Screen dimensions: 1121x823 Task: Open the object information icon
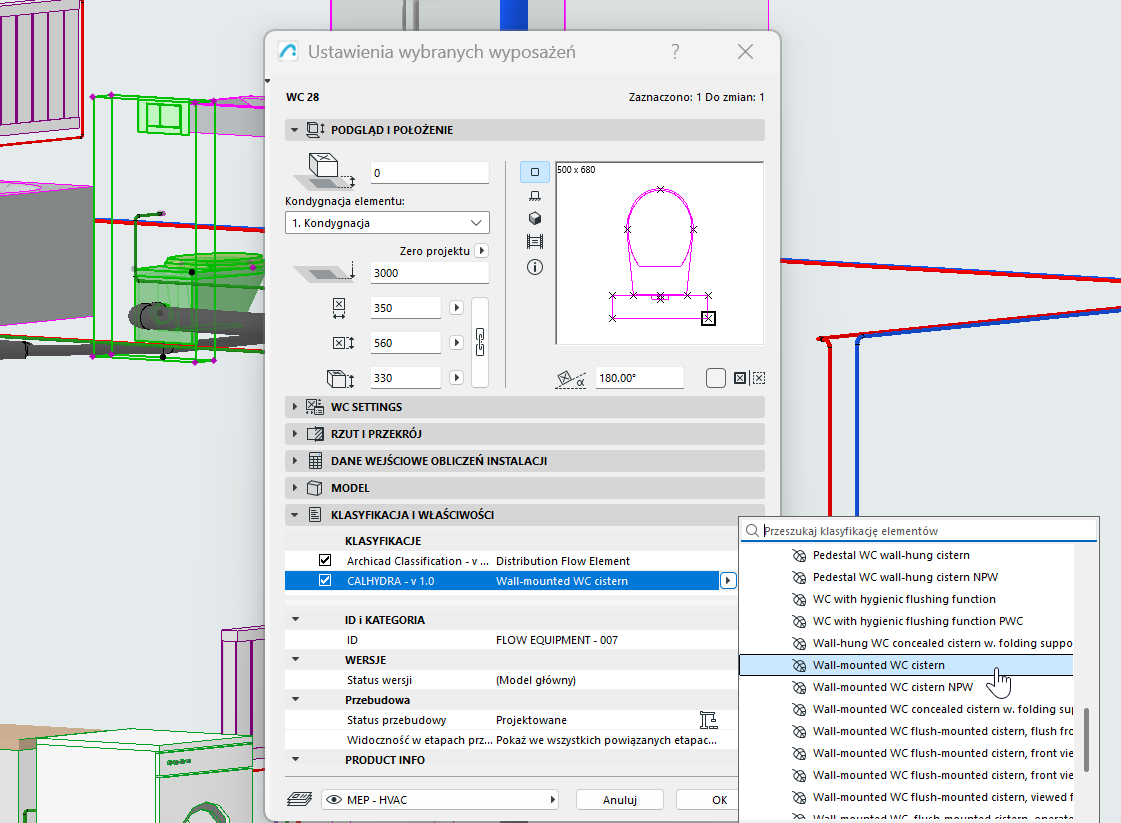[534, 267]
